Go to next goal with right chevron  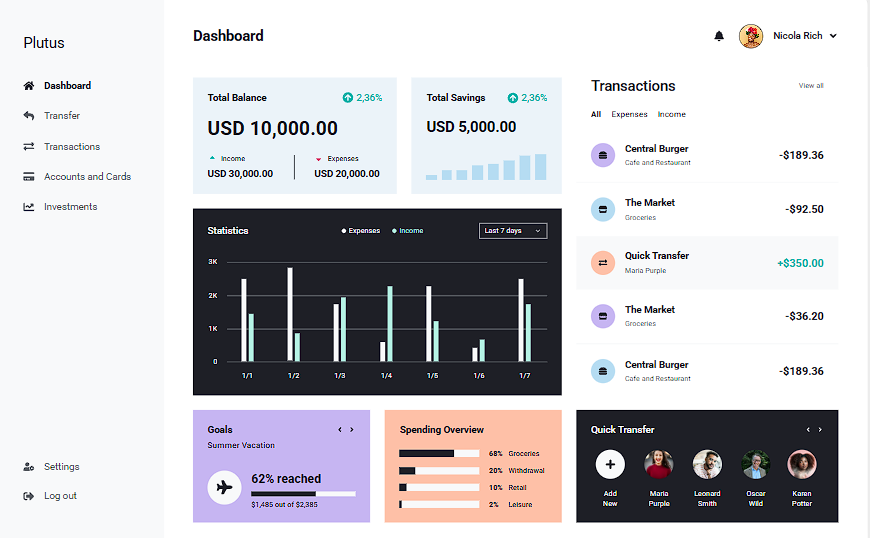tap(352, 430)
